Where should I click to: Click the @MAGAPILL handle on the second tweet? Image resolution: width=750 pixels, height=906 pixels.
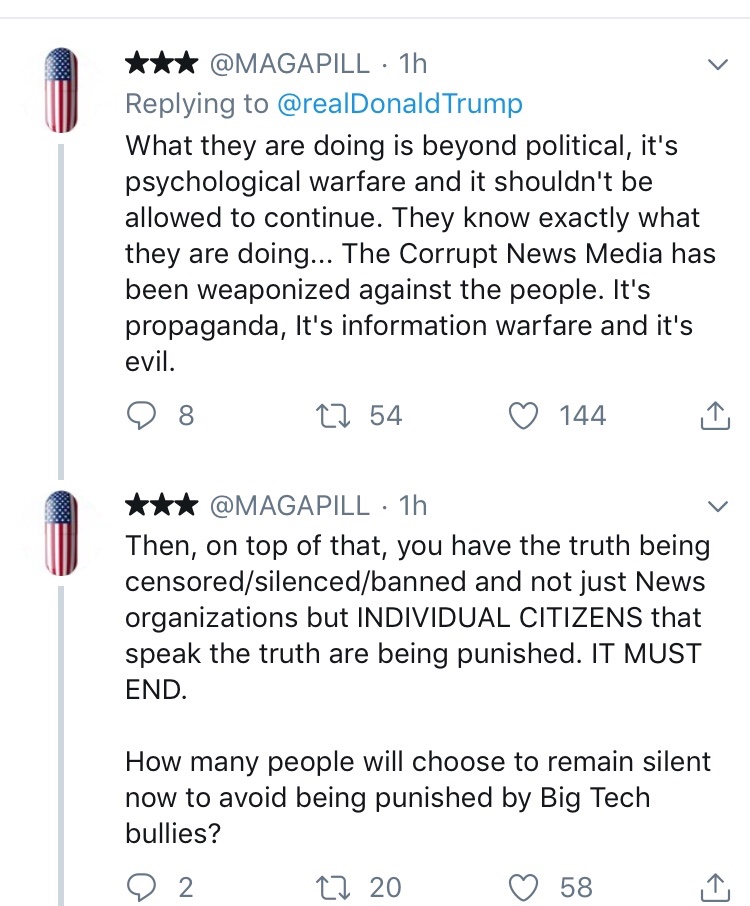(x=288, y=506)
